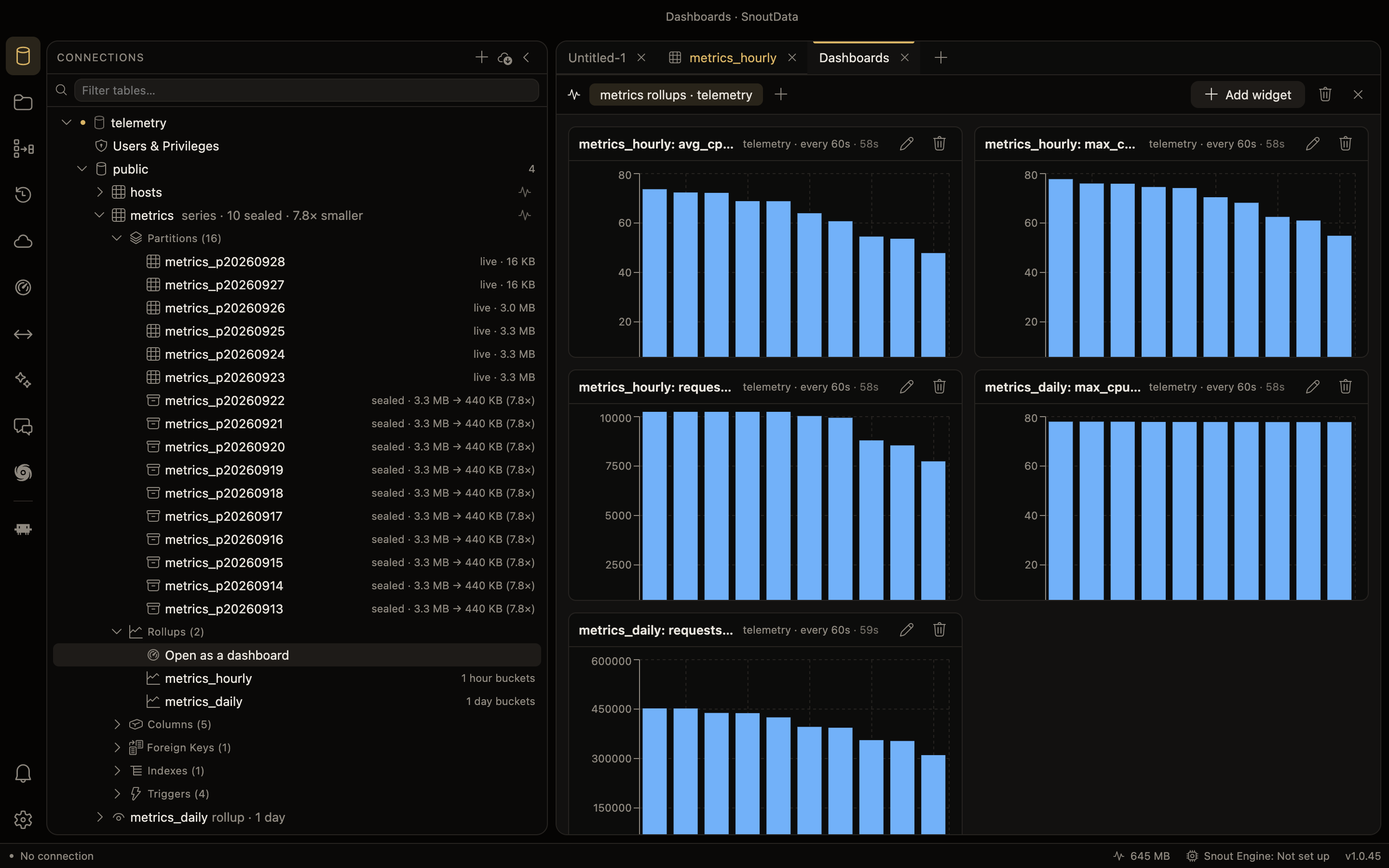Edit the metrics_daily max_cpu widget
1389x868 pixels.
click(x=1313, y=387)
